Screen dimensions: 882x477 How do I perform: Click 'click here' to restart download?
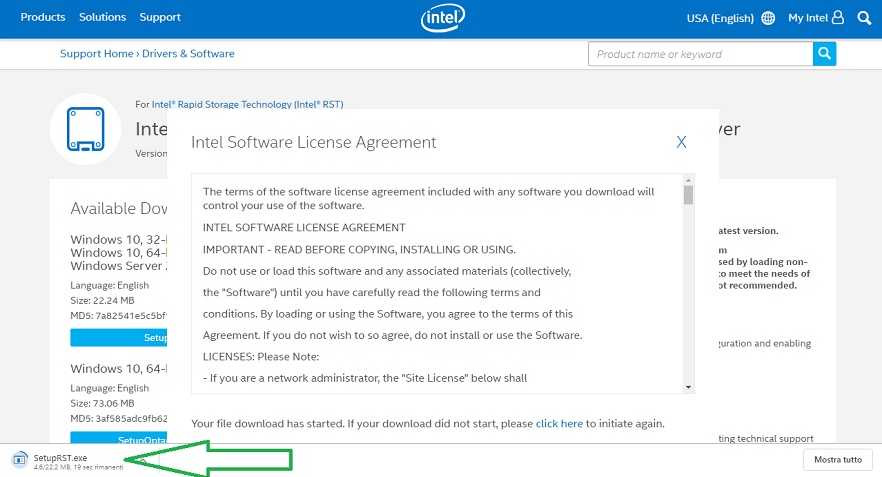(559, 424)
